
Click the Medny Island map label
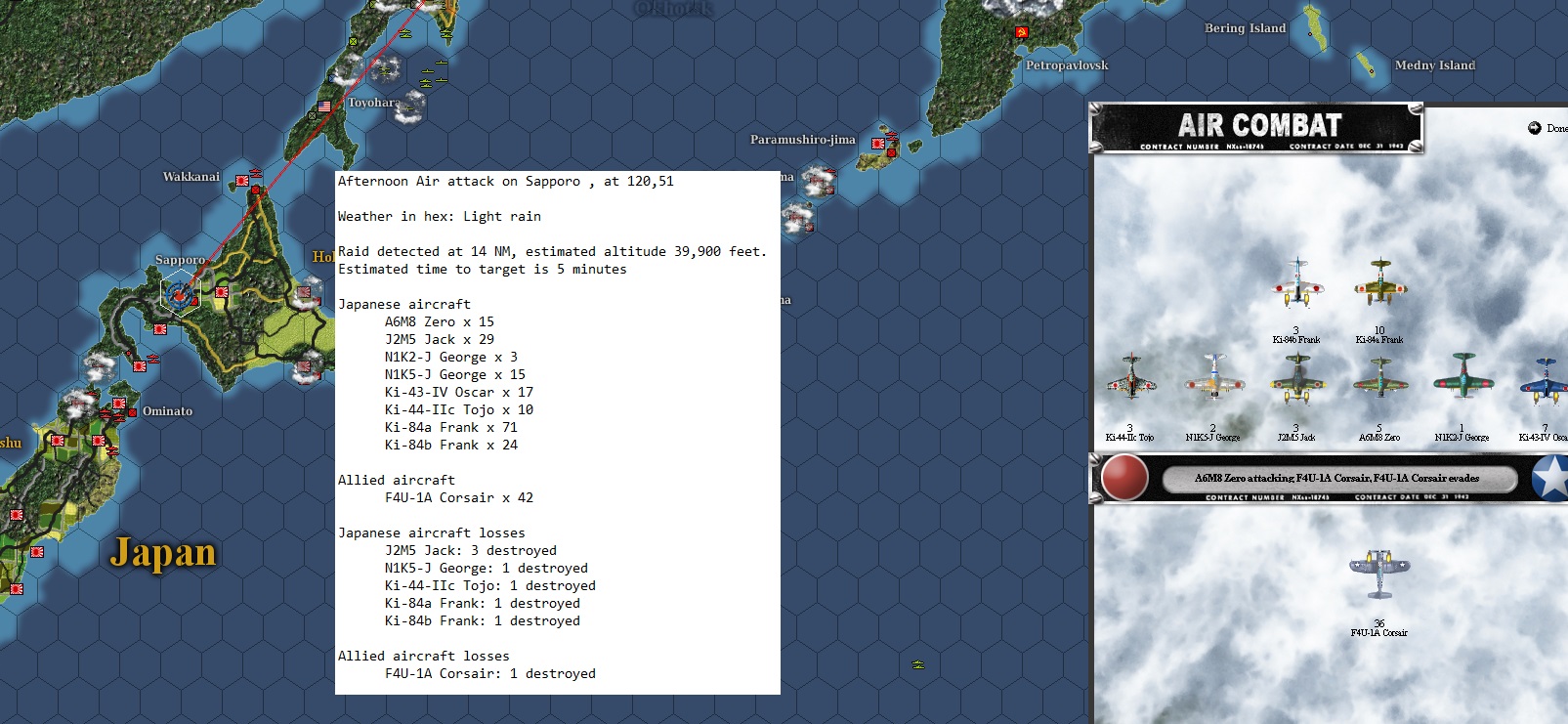click(1435, 65)
